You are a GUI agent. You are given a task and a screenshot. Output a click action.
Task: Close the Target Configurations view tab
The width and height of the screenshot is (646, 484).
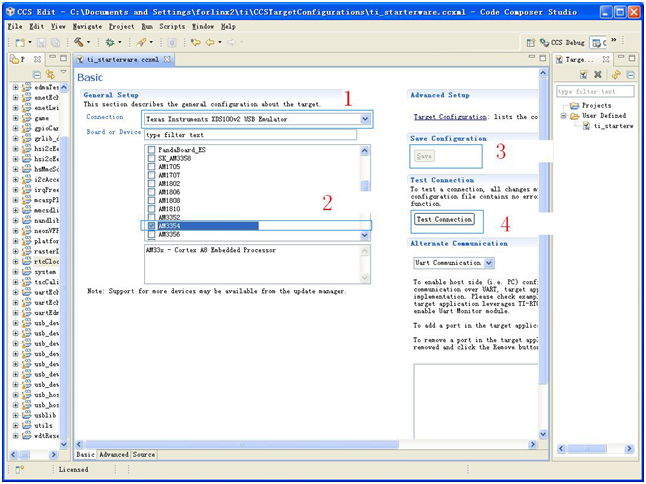point(606,59)
